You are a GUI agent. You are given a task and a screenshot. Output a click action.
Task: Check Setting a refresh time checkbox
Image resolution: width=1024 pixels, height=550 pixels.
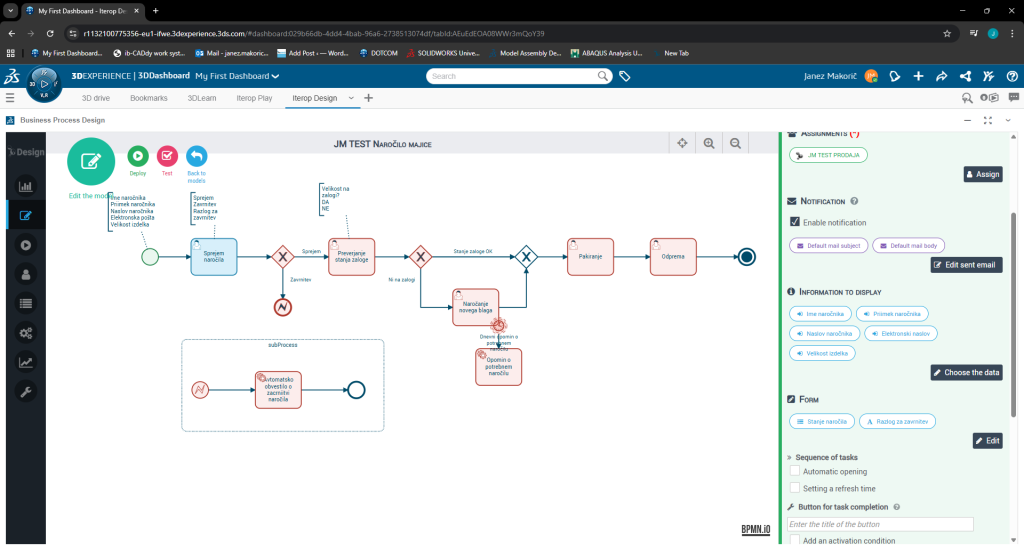(795, 489)
